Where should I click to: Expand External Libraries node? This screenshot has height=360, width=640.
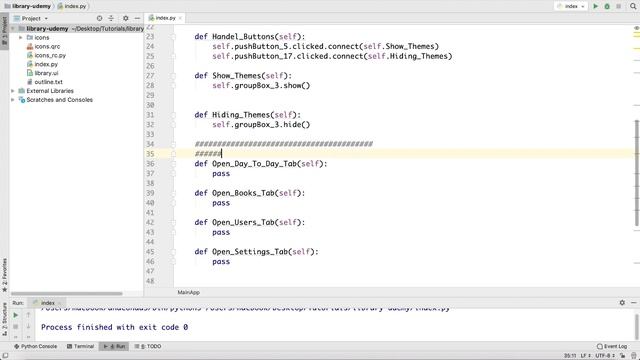[13, 91]
